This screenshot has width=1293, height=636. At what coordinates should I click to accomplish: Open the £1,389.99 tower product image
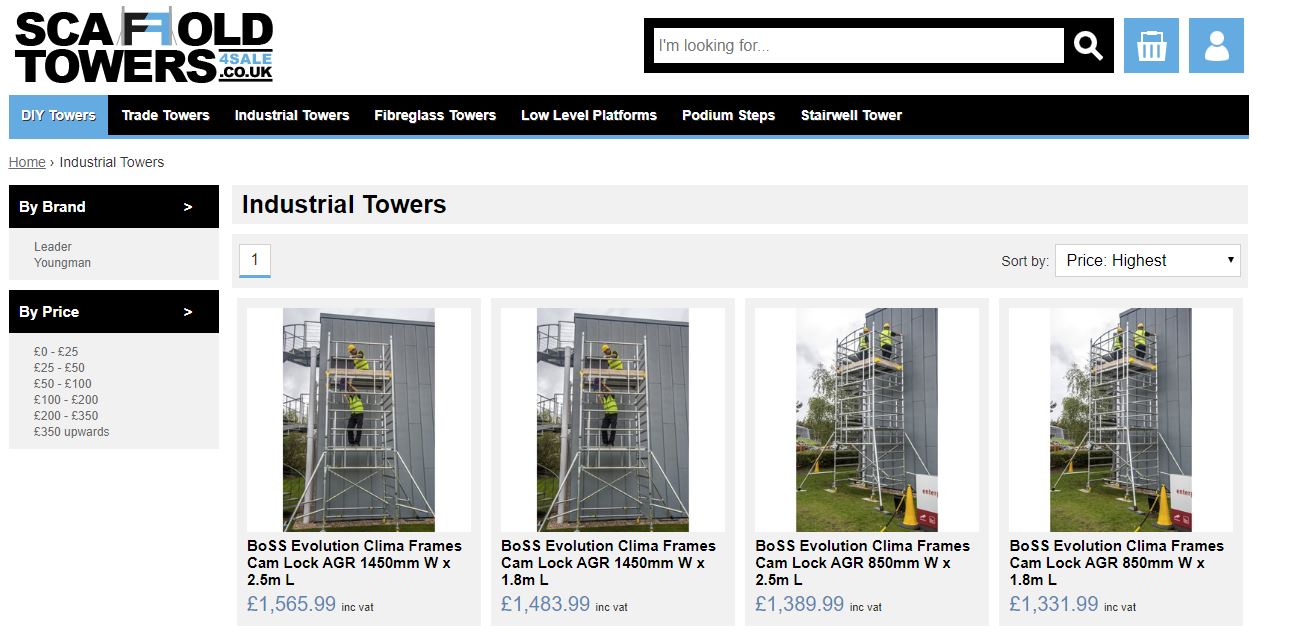tap(867, 419)
